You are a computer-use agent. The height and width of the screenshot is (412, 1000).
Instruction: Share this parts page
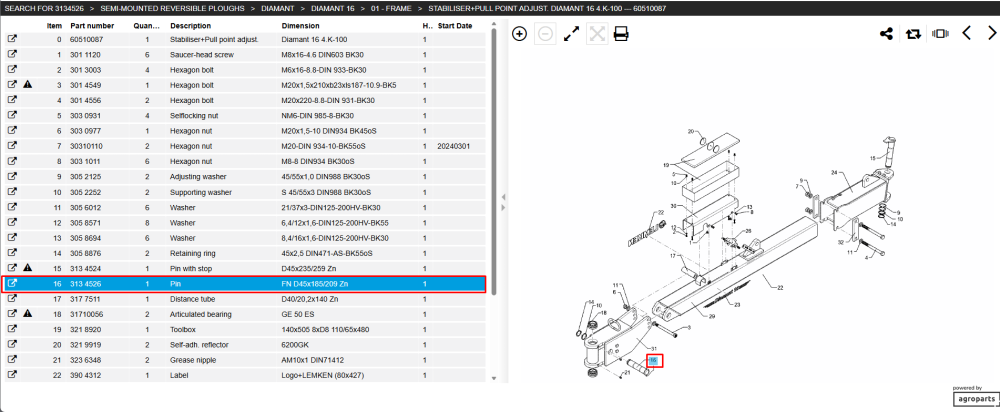click(x=886, y=34)
